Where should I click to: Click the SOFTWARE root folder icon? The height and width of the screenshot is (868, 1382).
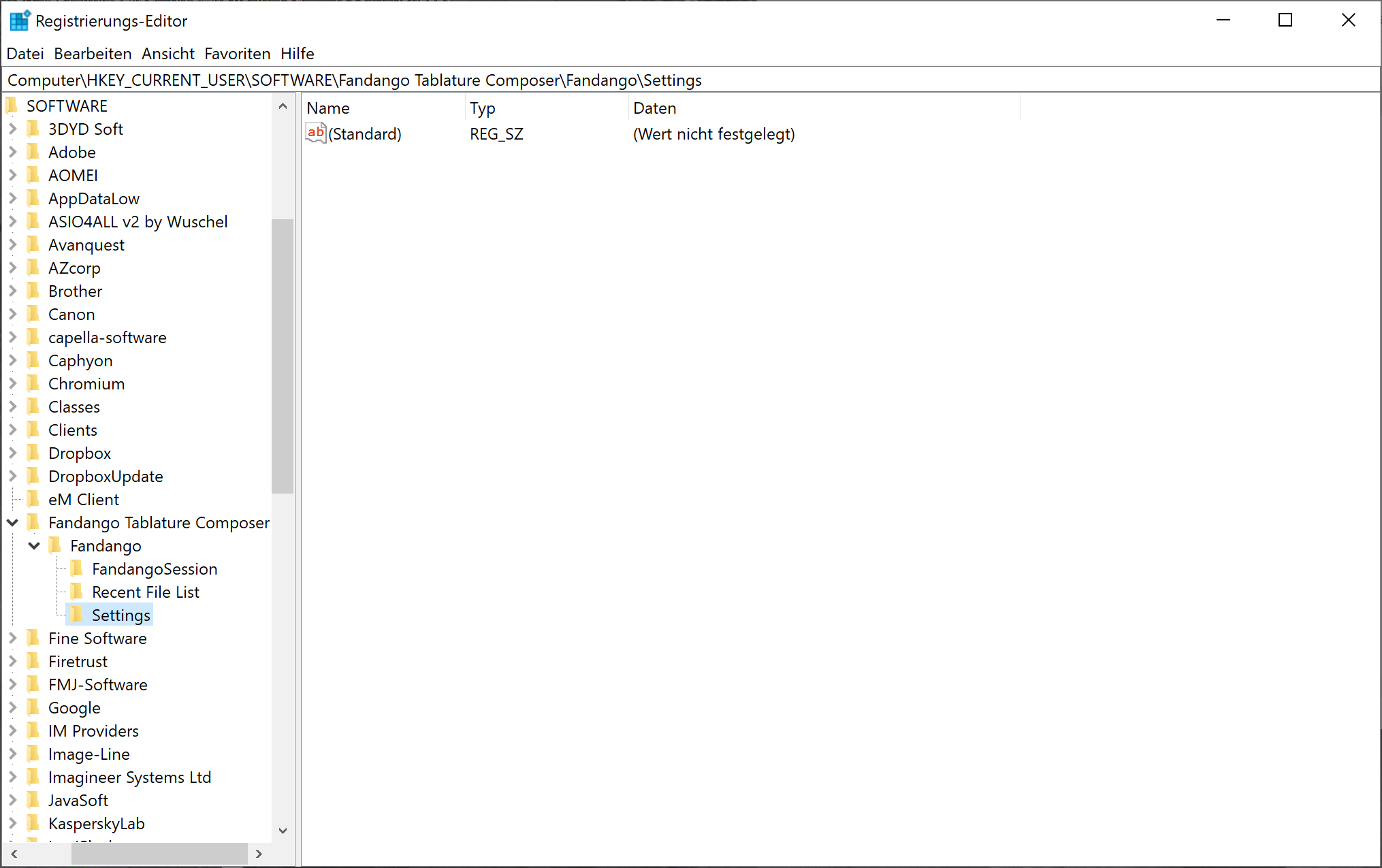pos(12,106)
